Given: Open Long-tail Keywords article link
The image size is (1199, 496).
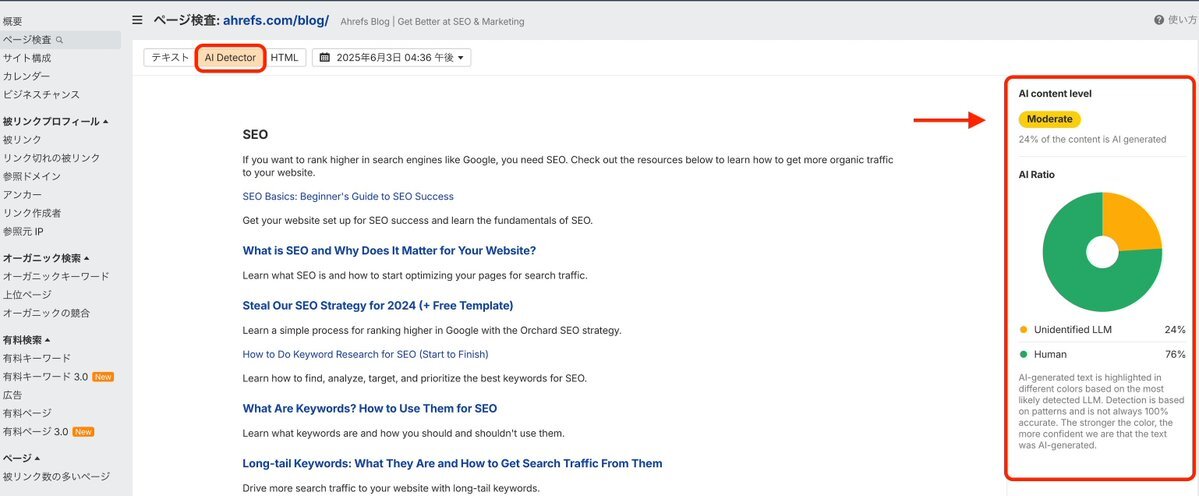Looking at the screenshot, I should [453, 463].
